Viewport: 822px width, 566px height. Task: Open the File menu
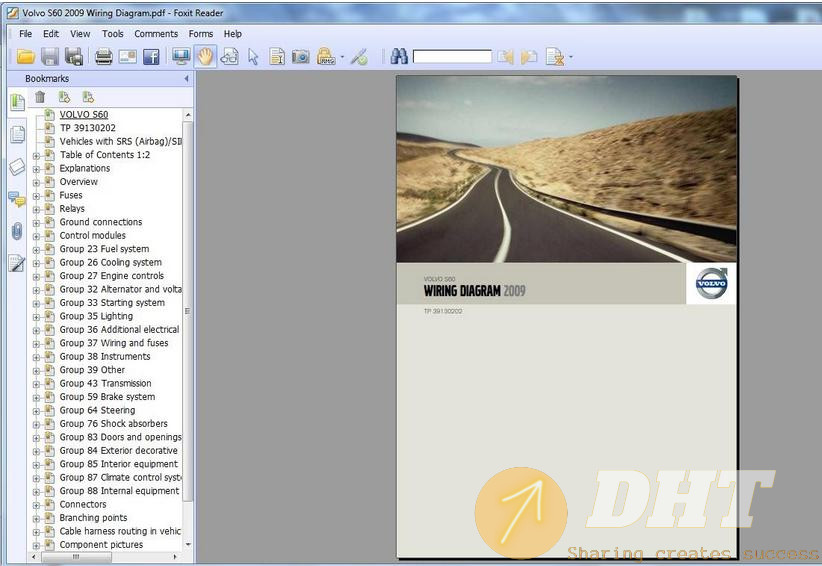click(25, 34)
